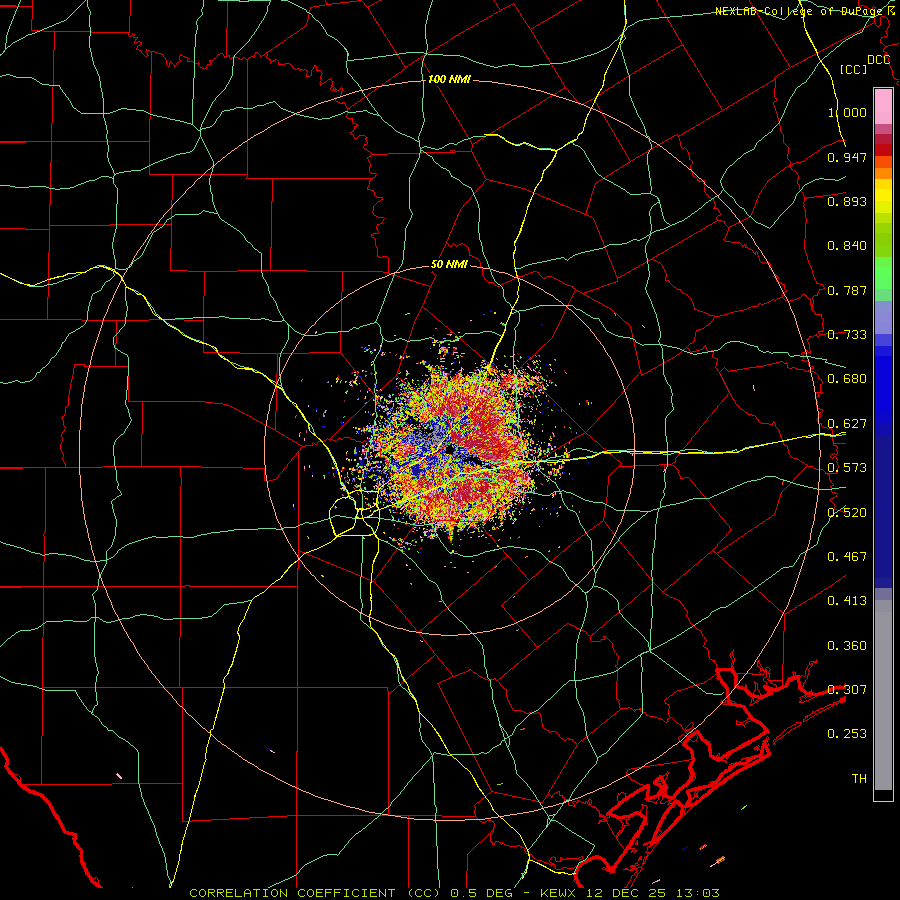Viewport: 900px width, 900px height.
Task: Pick the pink segment at the color bar top
Action: tap(883, 106)
